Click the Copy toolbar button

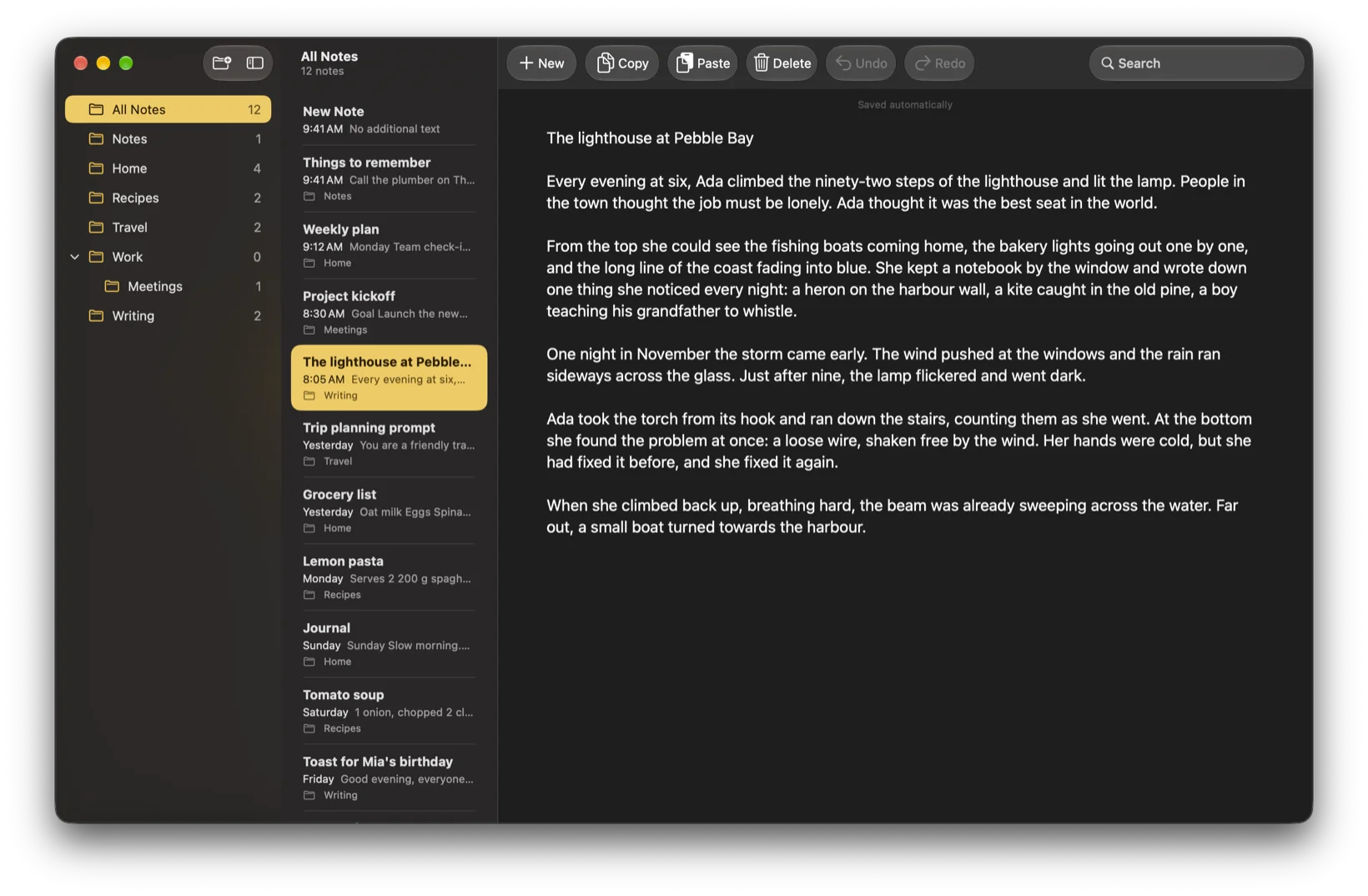point(622,63)
